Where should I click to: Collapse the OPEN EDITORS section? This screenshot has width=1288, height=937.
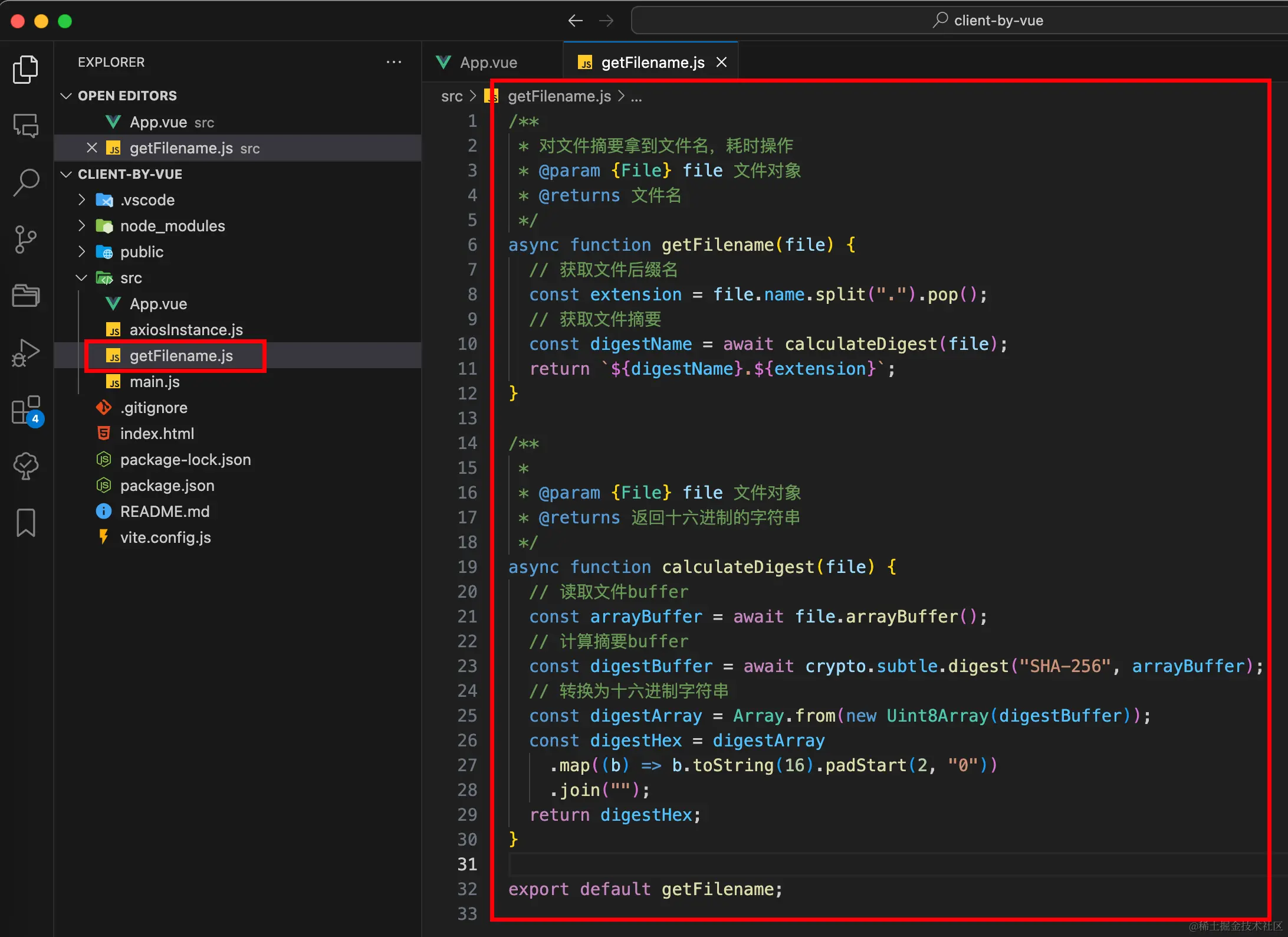[x=66, y=96]
